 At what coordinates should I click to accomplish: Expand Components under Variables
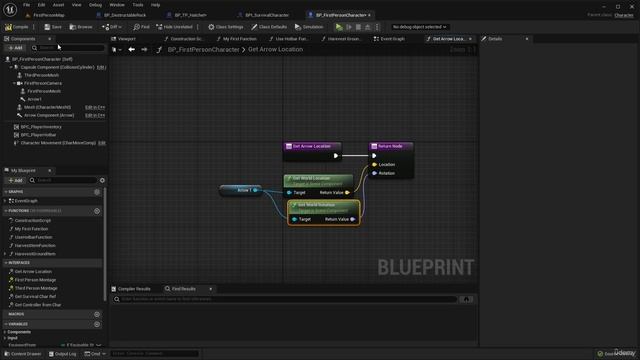click(x=5, y=332)
